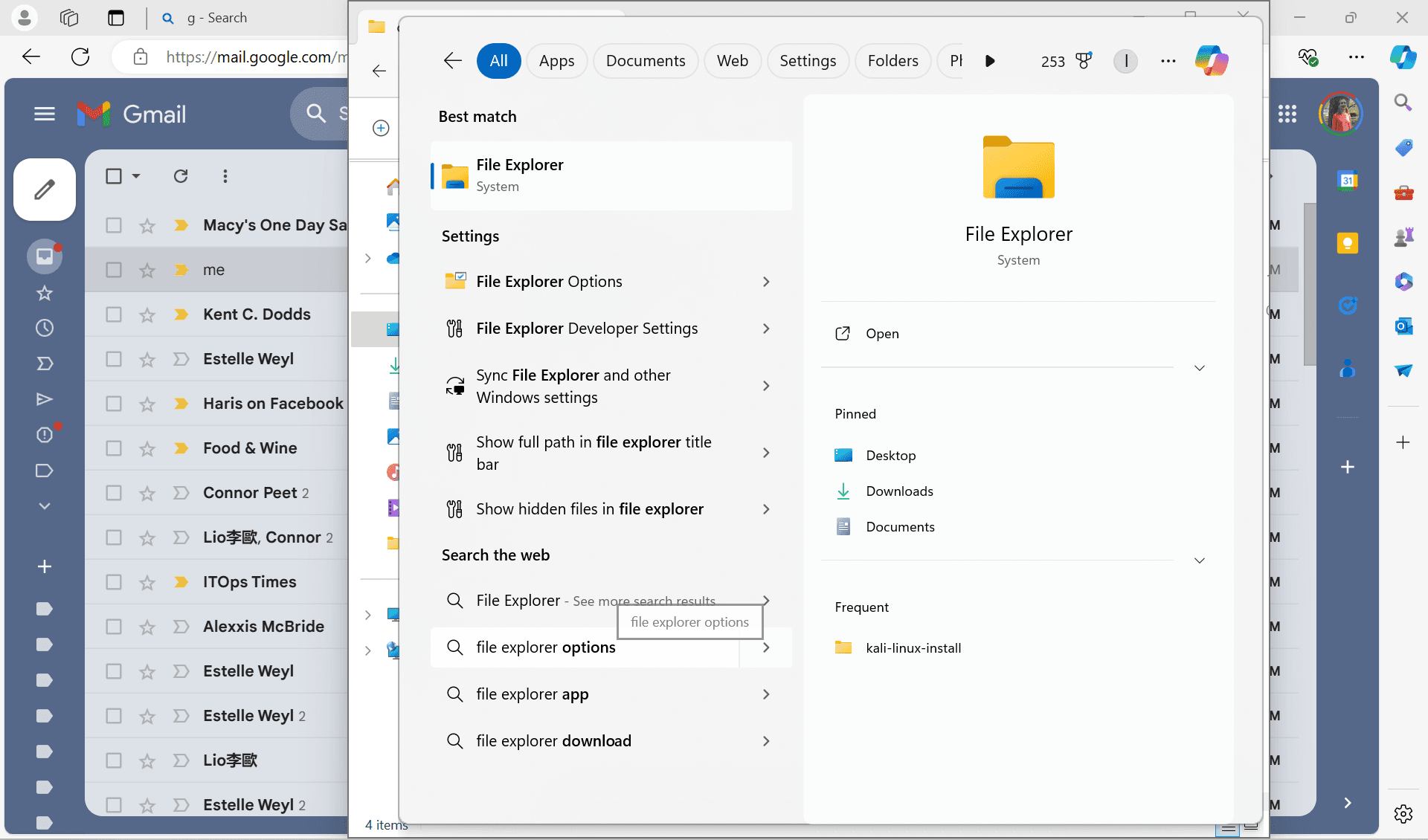Go back in browser
The image size is (1428, 840).
31,56
